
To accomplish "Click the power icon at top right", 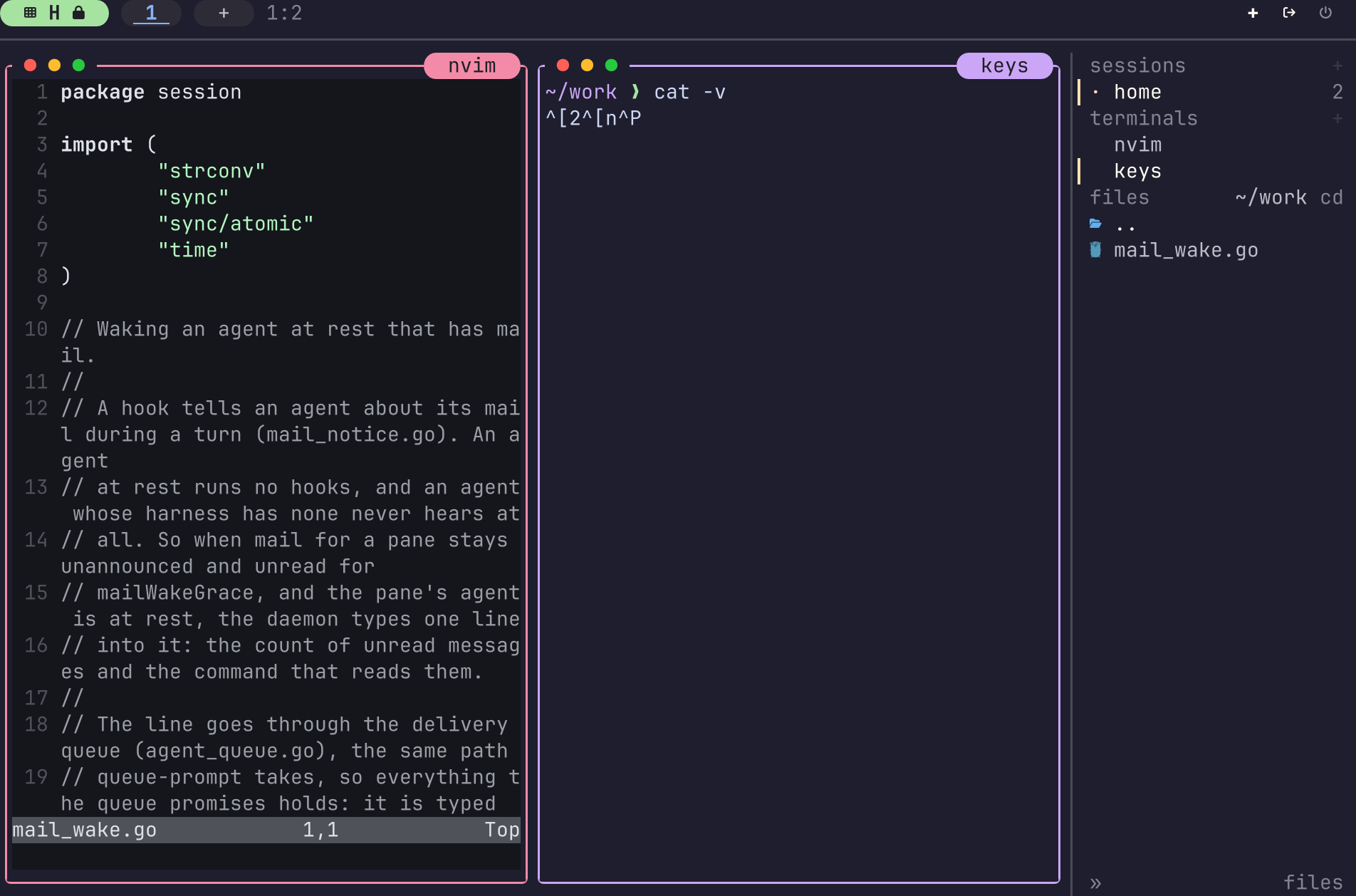I will click(x=1325, y=13).
